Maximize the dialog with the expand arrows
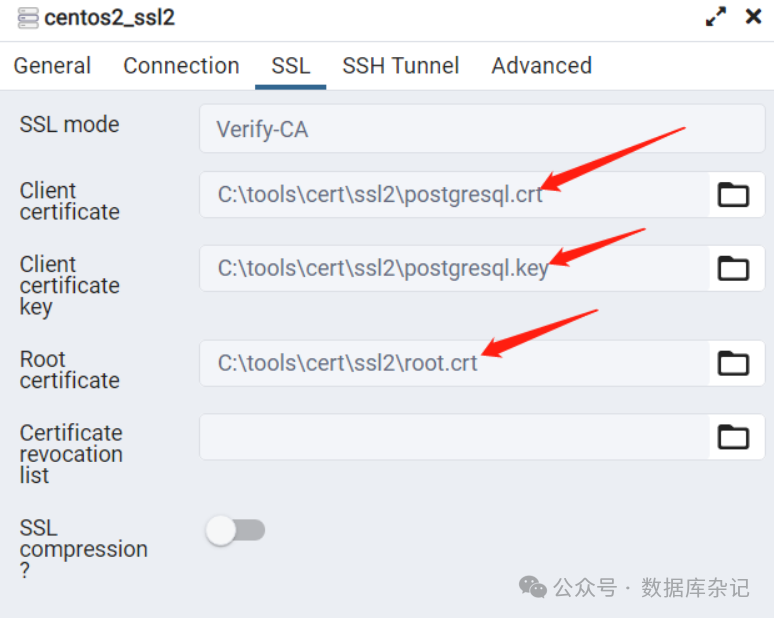Viewport: 774px width, 618px height. click(716, 17)
